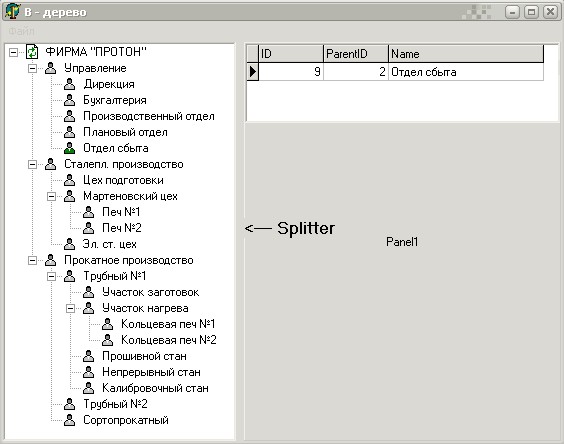Click the person icon next to Бухгалтерия
The width and height of the screenshot is (564, 444).
tap(69, 100)
